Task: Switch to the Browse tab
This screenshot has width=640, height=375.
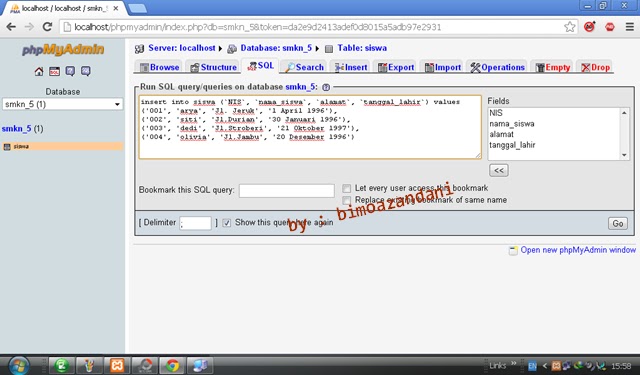Action: [x=159, y=67]
